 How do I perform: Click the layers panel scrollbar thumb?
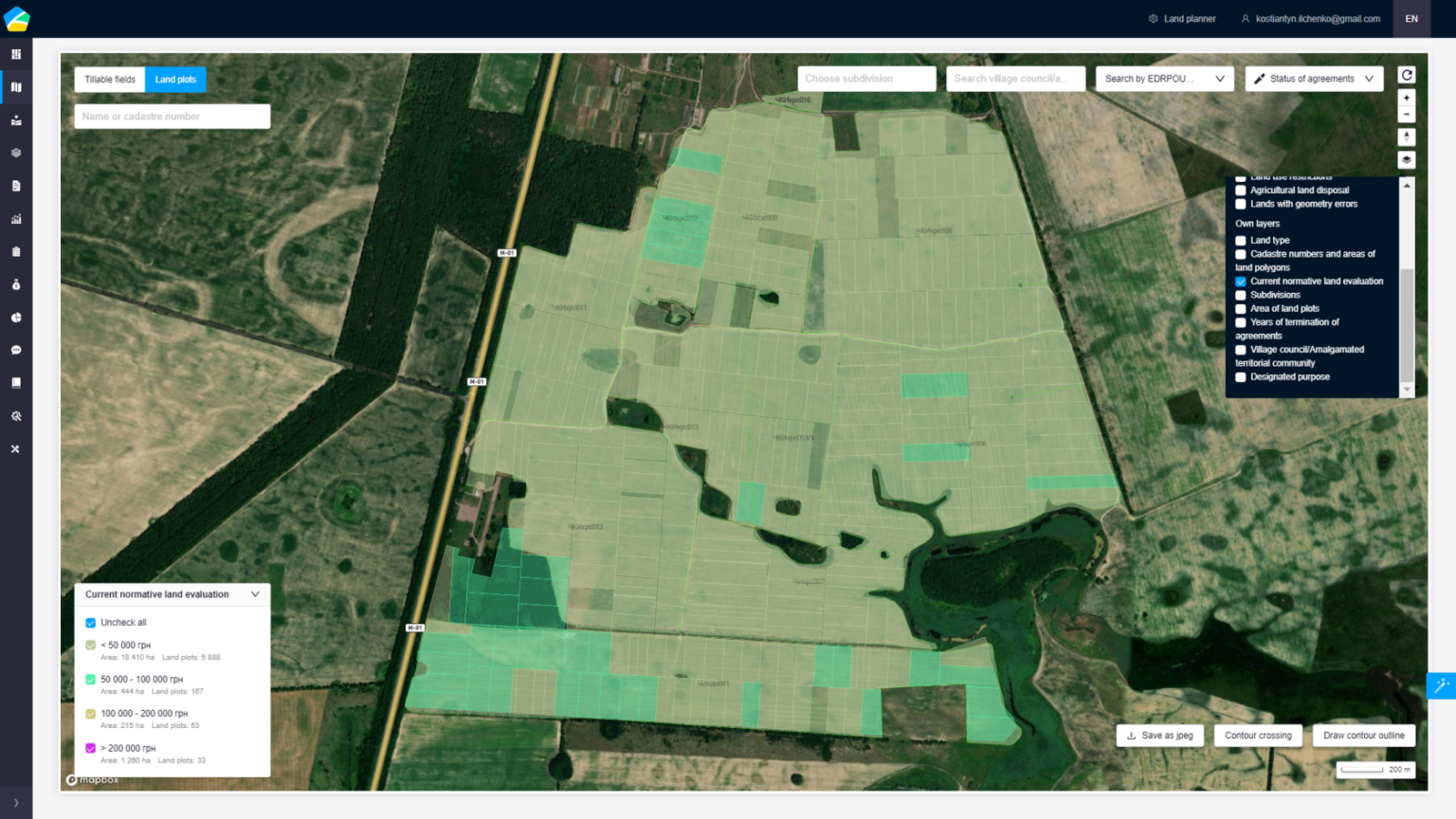pos(1407,325)
